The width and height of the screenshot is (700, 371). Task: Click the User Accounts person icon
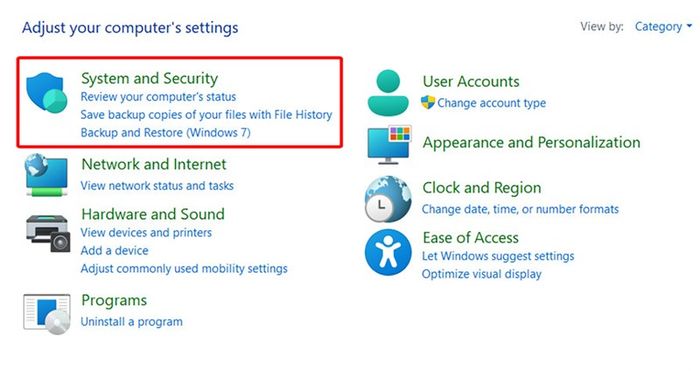tap(388, 92)
